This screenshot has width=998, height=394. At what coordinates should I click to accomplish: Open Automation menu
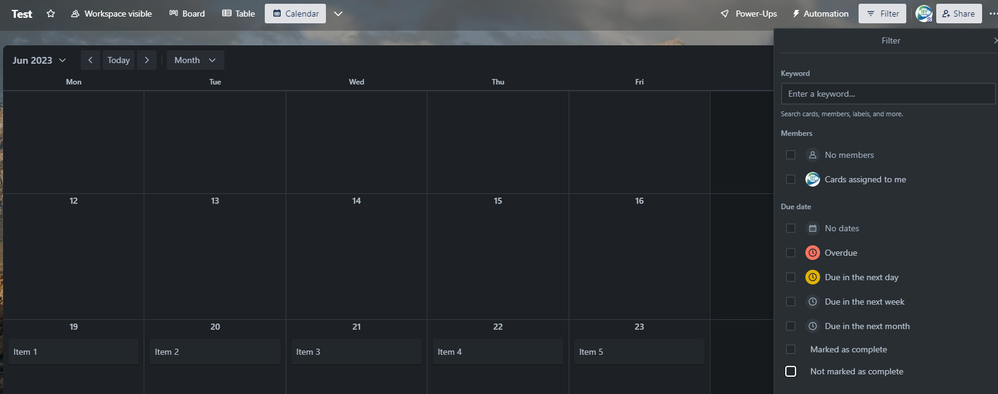pos(820,13)
